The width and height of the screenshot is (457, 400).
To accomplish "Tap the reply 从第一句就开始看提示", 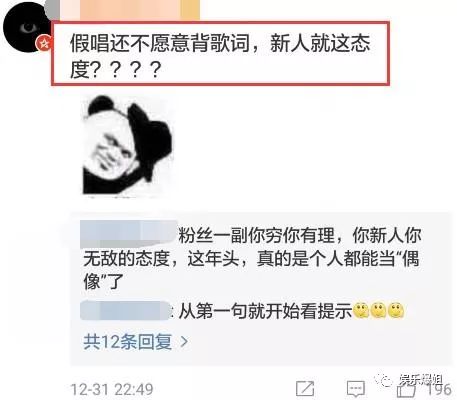I will 265,311.
